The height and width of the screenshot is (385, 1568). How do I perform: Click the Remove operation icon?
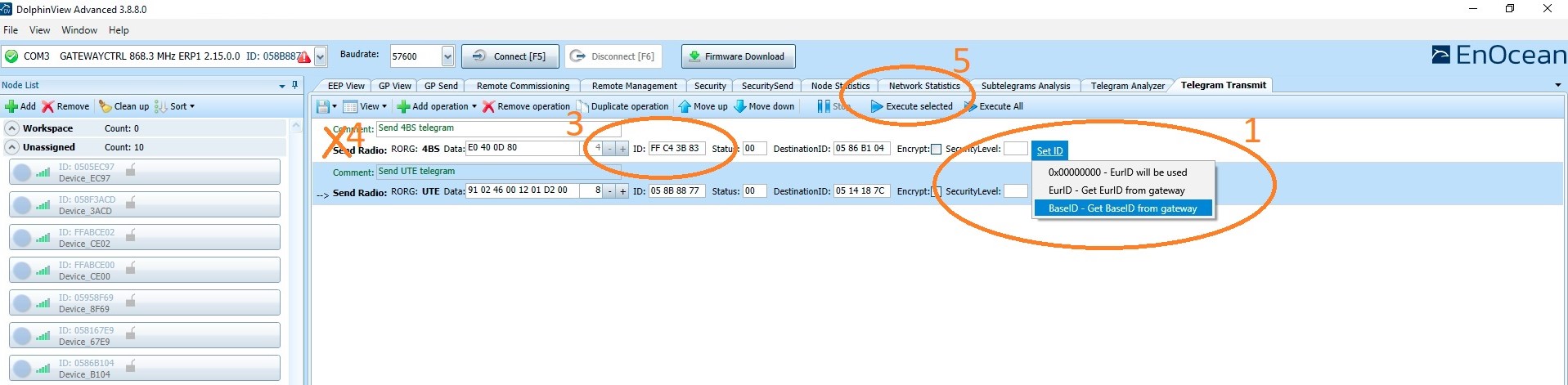click(x=488, y=106)
